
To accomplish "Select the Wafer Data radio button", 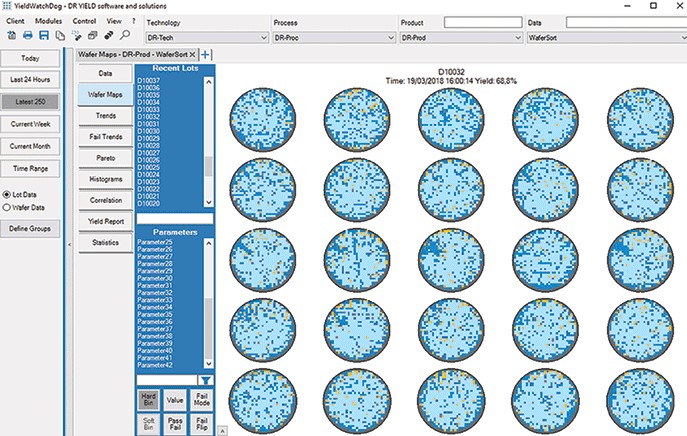I will pyautogui.click(x=7, y=207).
